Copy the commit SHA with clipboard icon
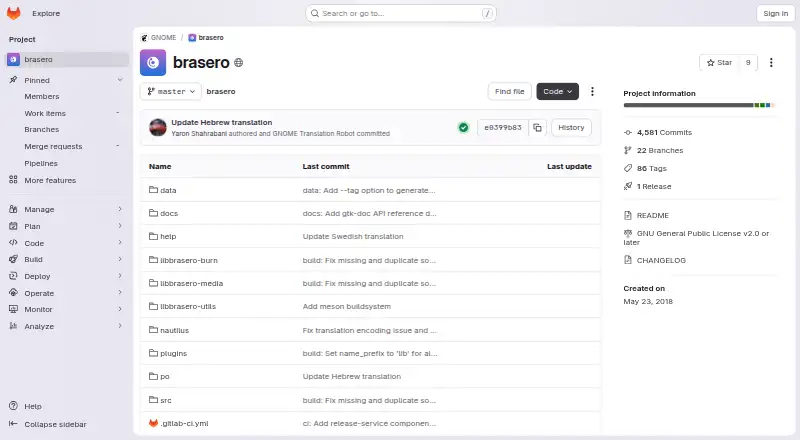The image size is (800, 440). tap(537, 128)
